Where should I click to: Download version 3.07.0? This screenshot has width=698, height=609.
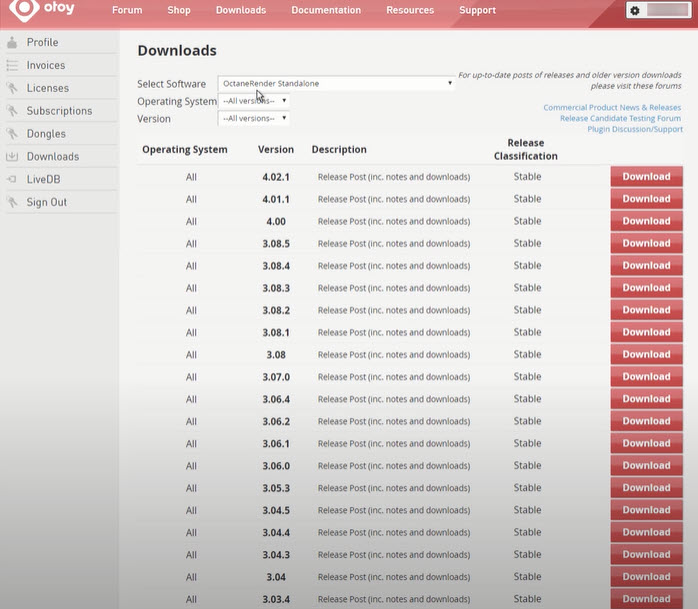[x=646, y=377]
